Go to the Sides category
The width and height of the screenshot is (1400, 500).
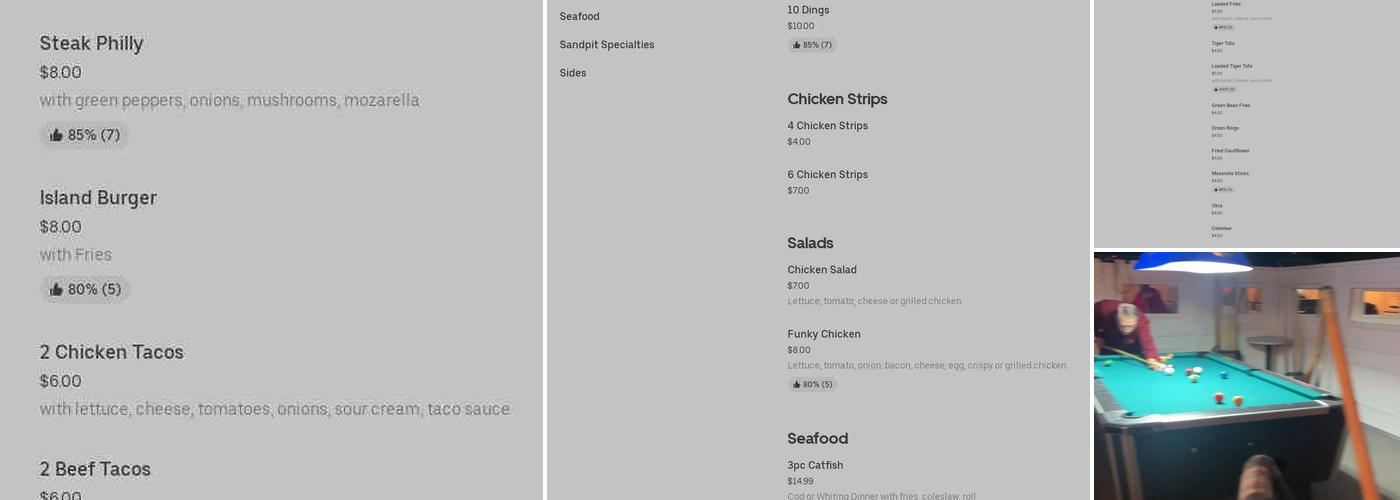[x=573, y=73]
